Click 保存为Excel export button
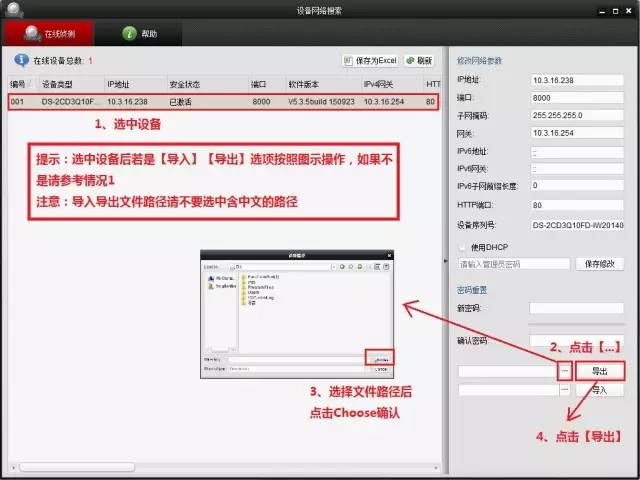 pos(371,60)
